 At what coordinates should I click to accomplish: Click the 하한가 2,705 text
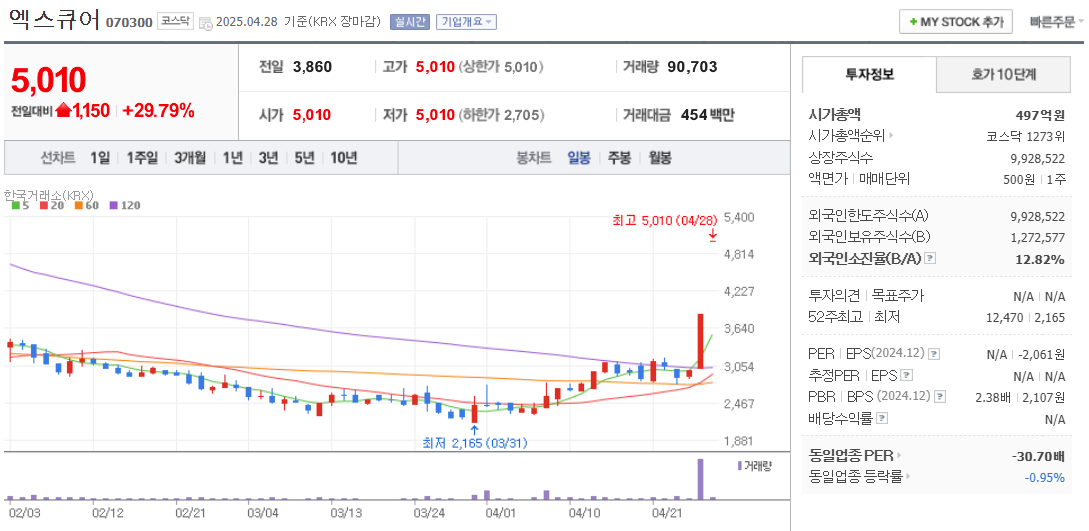502,115
